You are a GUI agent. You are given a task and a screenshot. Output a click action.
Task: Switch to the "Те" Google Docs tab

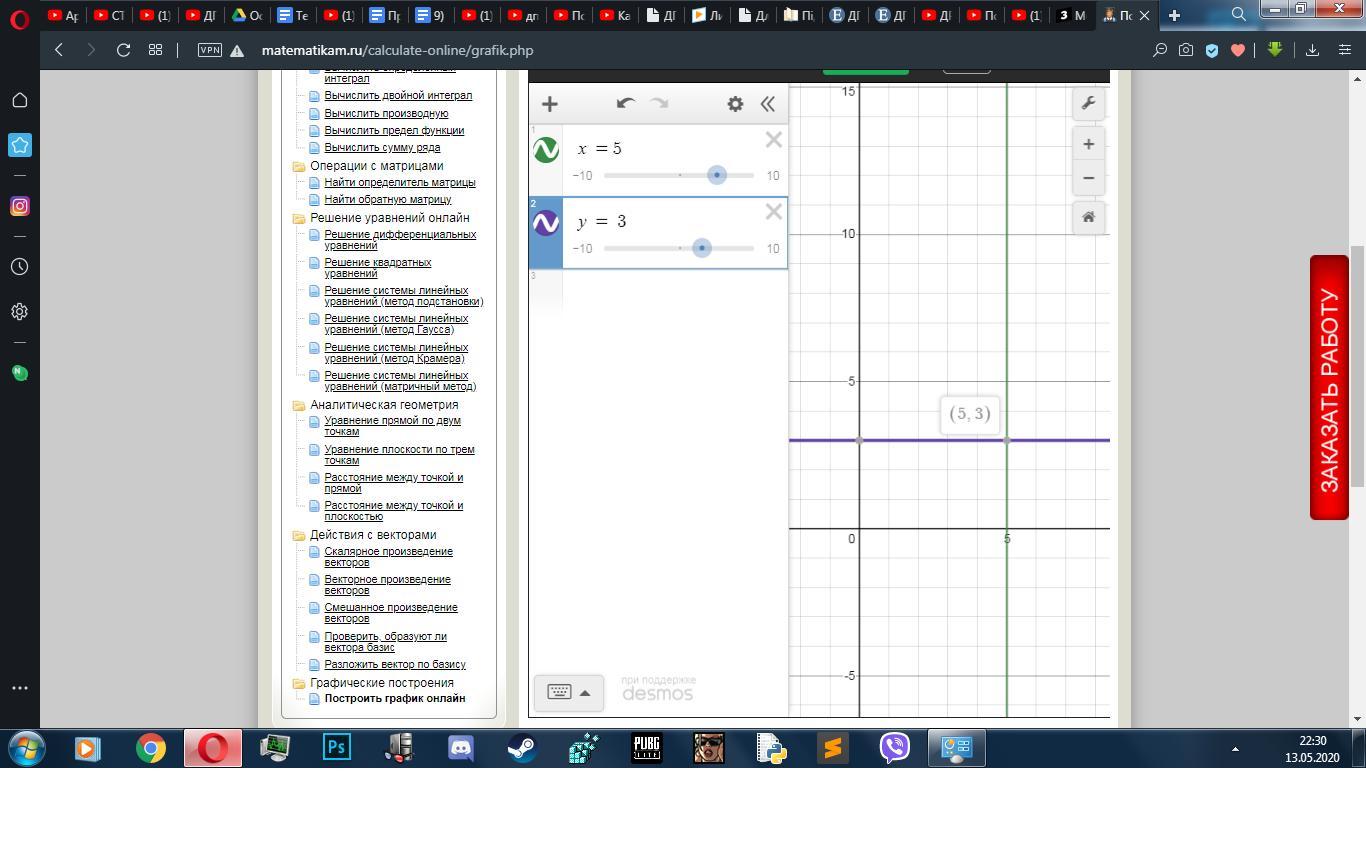(x=292, y=15)
